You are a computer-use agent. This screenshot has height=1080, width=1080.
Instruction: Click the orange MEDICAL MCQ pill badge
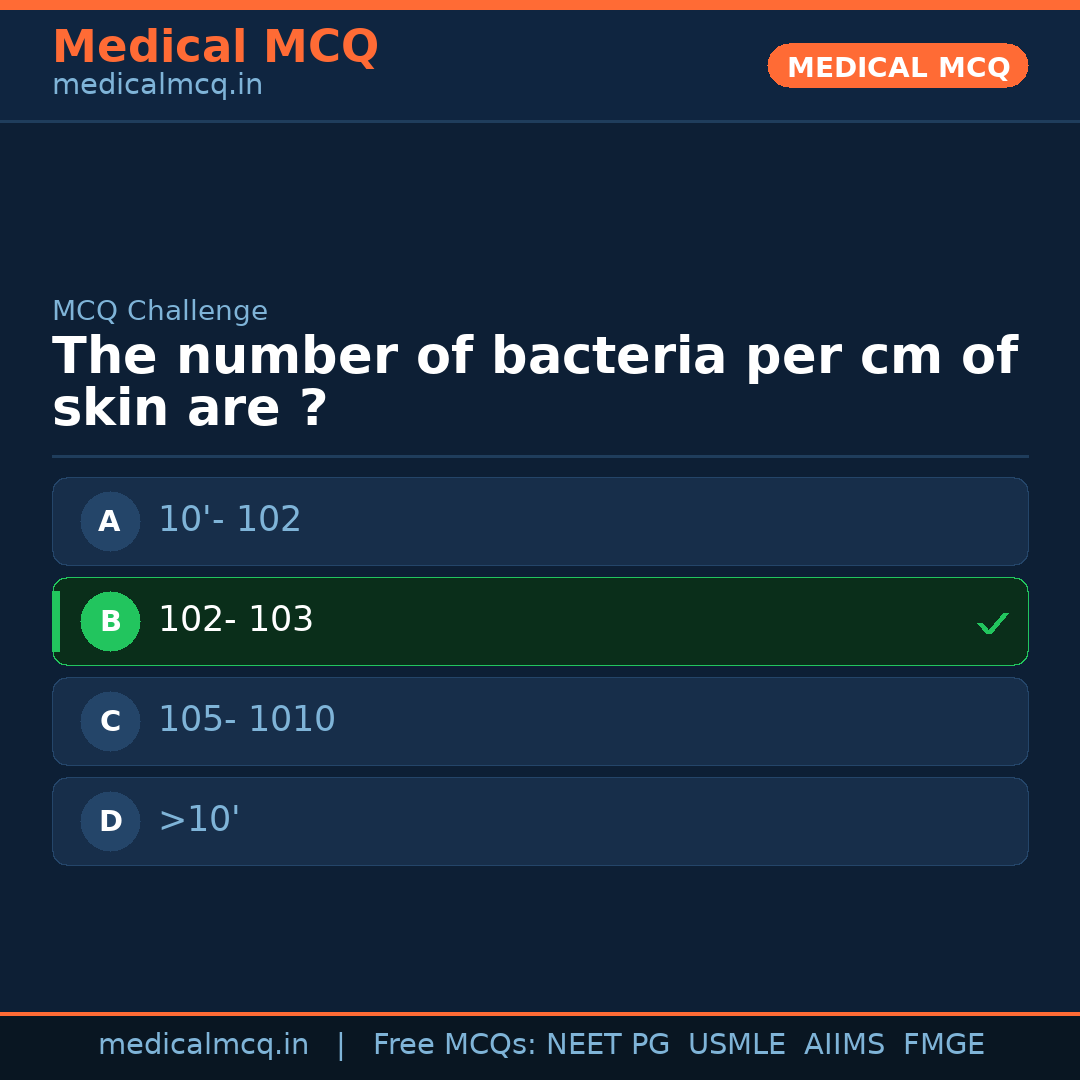click(897, 66)
